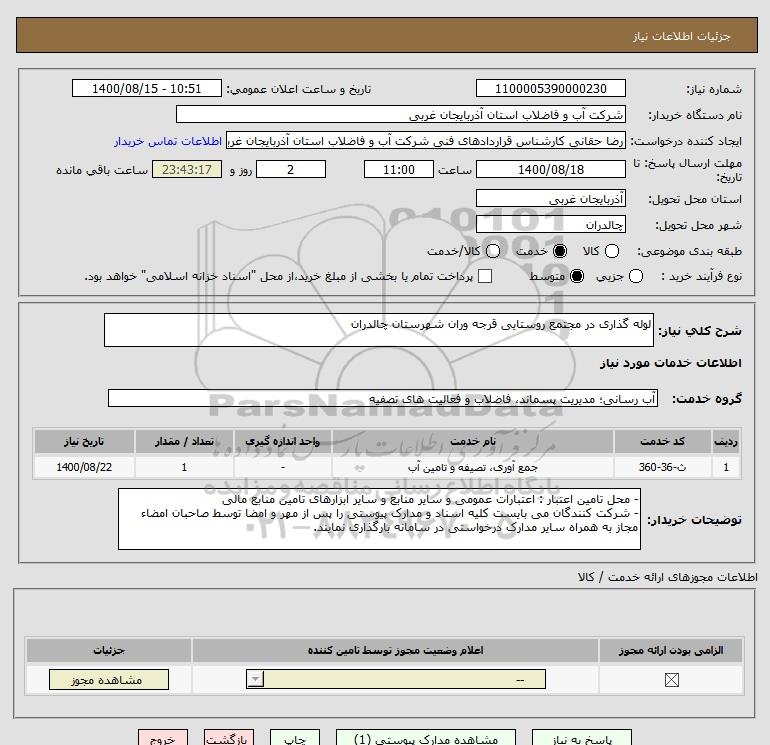Click اعلام وضعیت مجوز column header
The image size is (770, 745).
click(395, 650)
